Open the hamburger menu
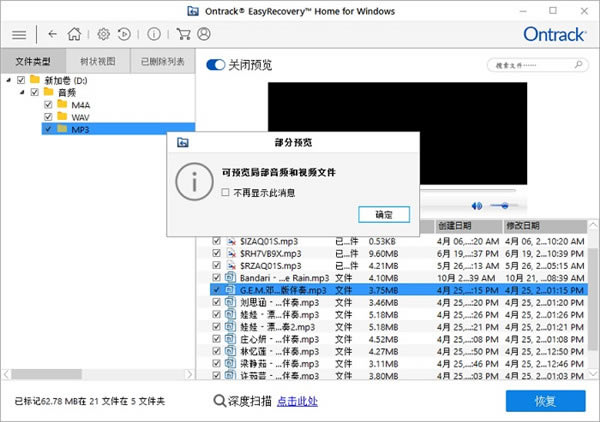 tap(18, 34)
